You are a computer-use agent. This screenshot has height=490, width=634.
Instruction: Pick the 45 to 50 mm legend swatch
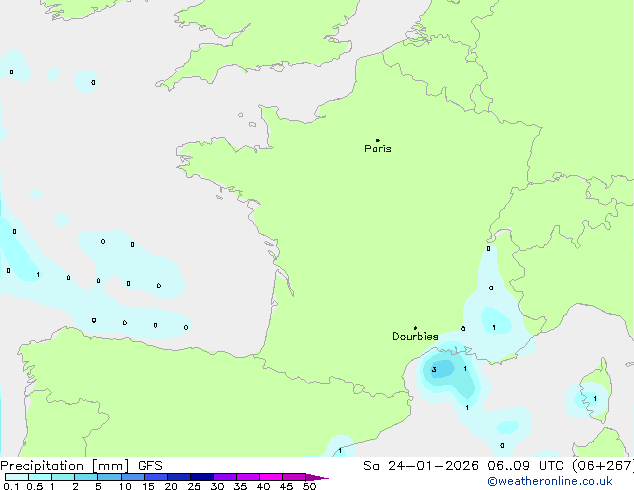(294, 477)
